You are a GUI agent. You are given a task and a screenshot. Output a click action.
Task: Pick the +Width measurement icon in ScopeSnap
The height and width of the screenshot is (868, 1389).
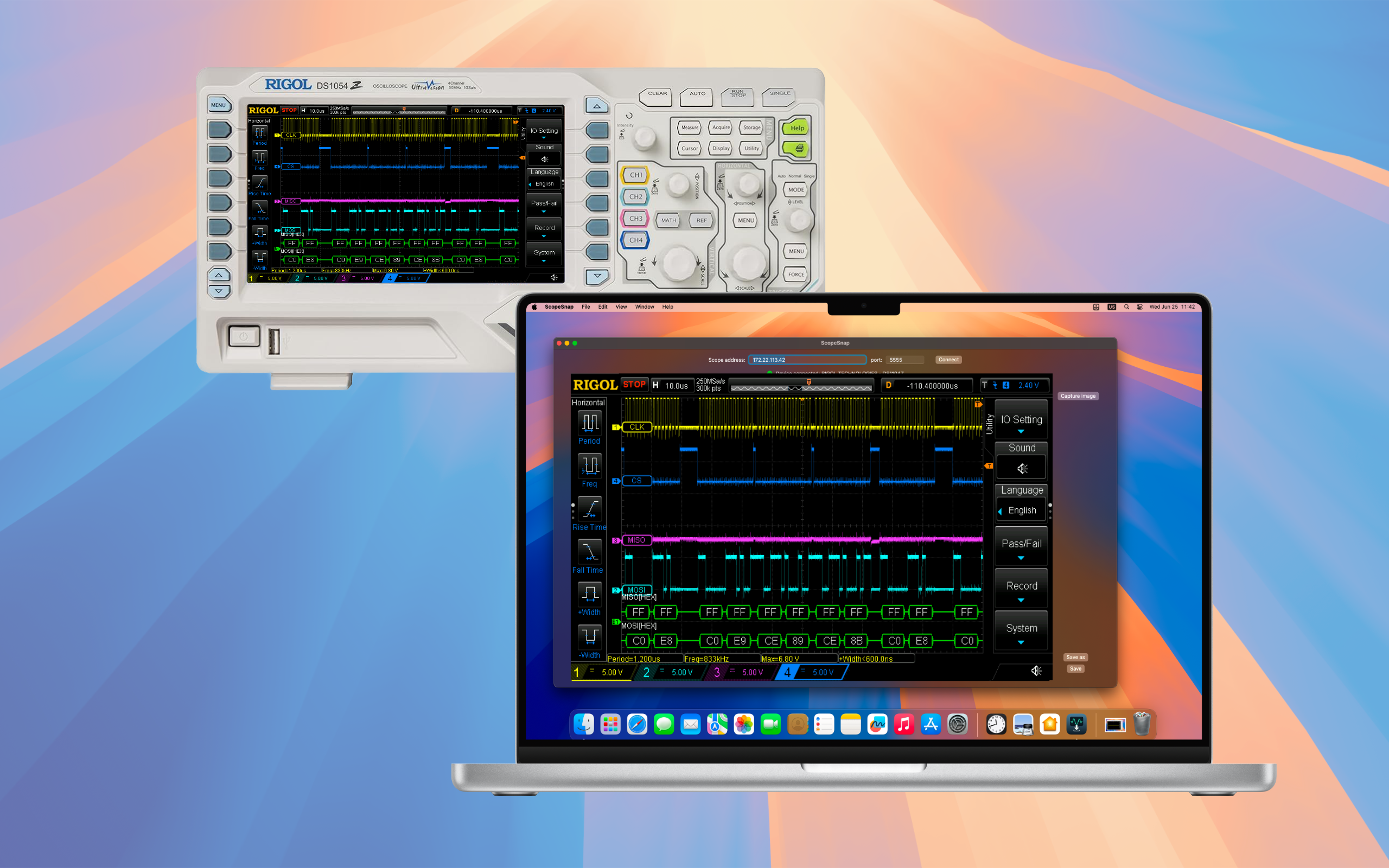(x=589, y=594)
